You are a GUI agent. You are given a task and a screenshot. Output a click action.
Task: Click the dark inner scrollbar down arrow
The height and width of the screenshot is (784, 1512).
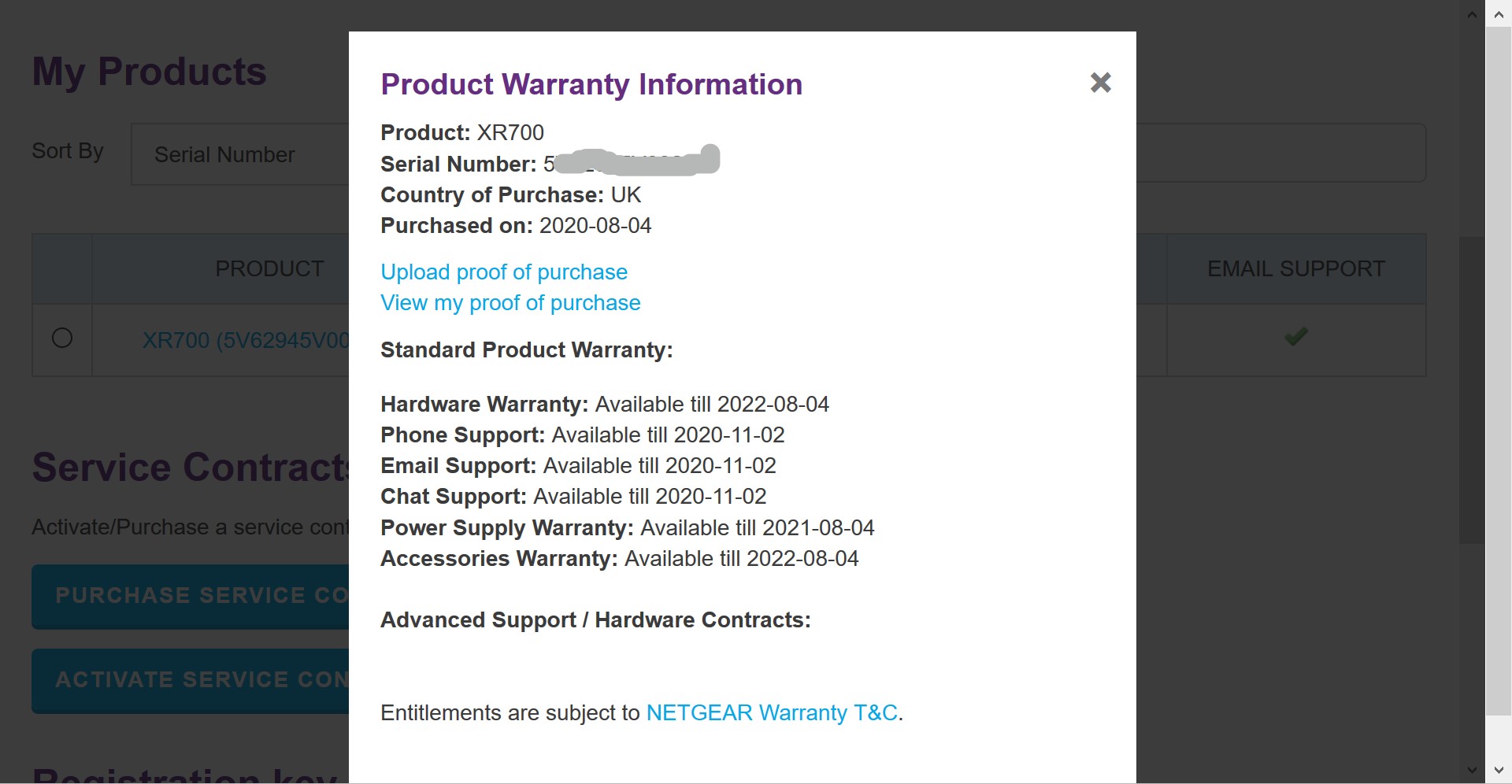tap(1472, 770)
